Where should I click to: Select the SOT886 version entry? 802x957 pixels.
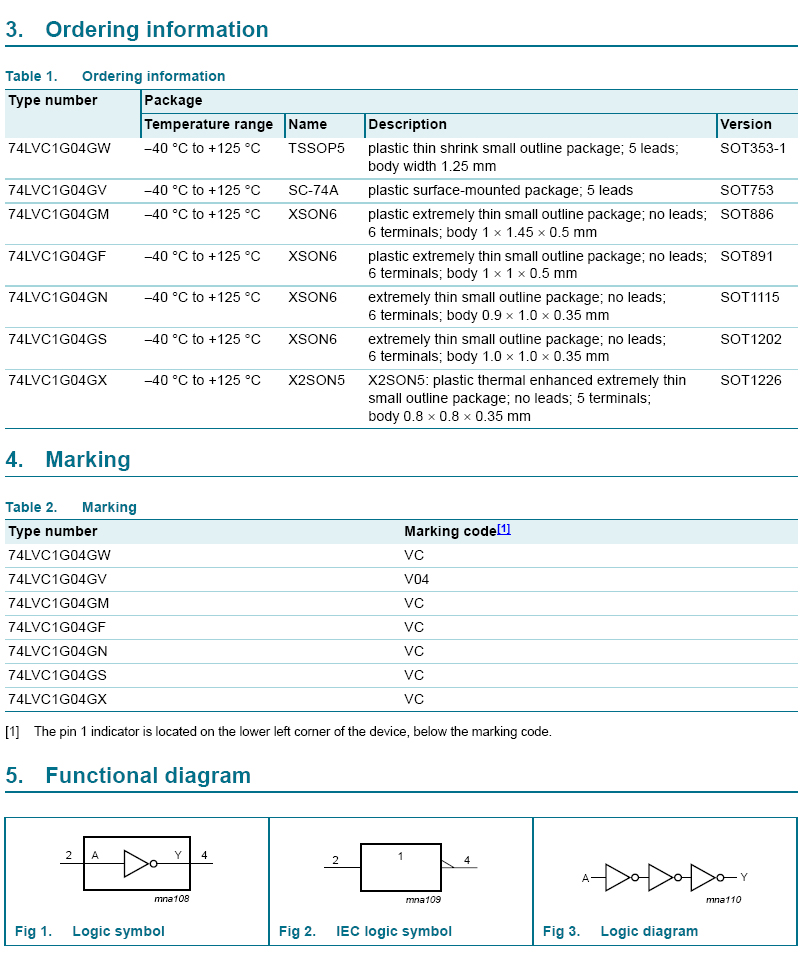point(747,214)
